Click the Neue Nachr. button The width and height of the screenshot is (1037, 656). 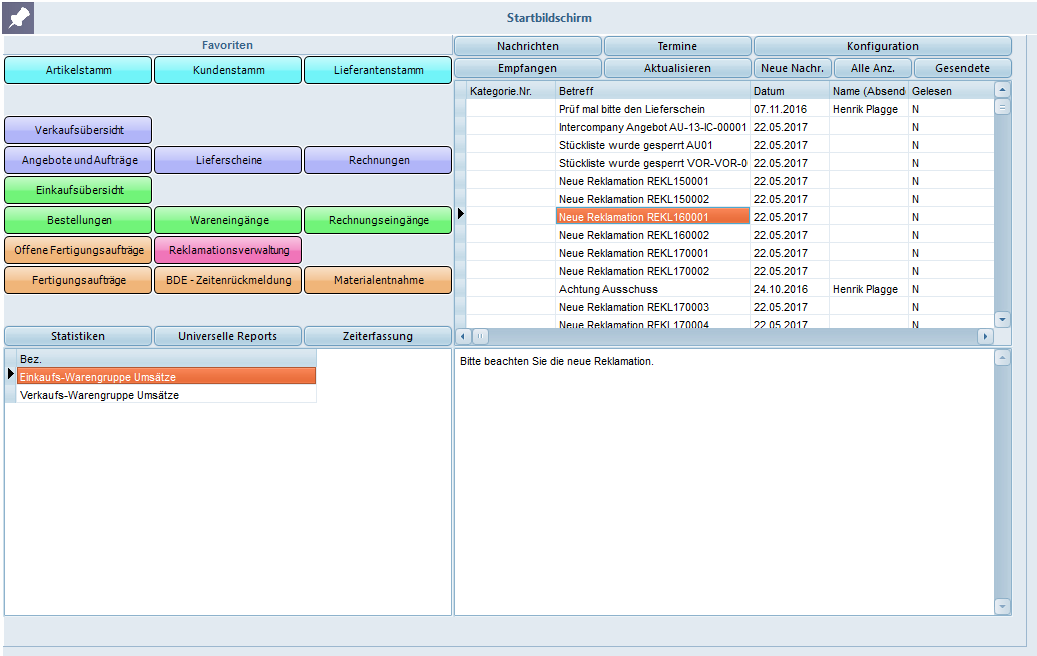(x=792, y=68)
